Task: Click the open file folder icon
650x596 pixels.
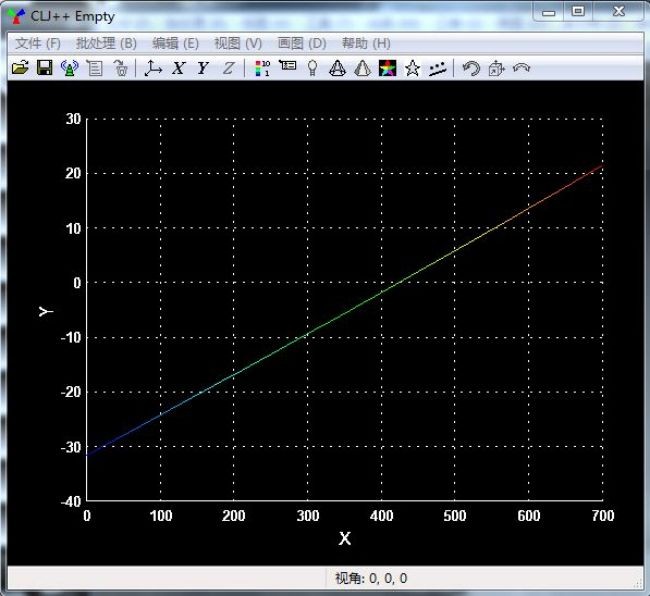Action: [x=19, y=68]
